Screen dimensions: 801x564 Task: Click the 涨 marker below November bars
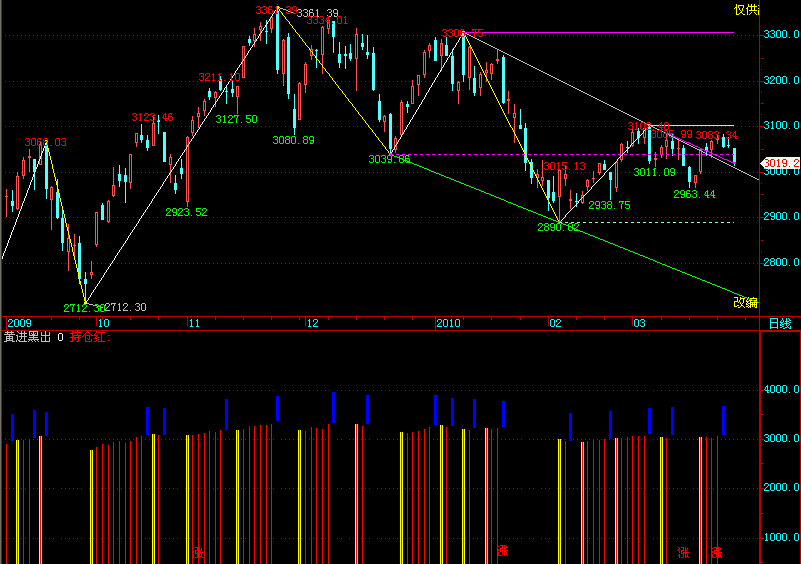[x=198, y=552]
